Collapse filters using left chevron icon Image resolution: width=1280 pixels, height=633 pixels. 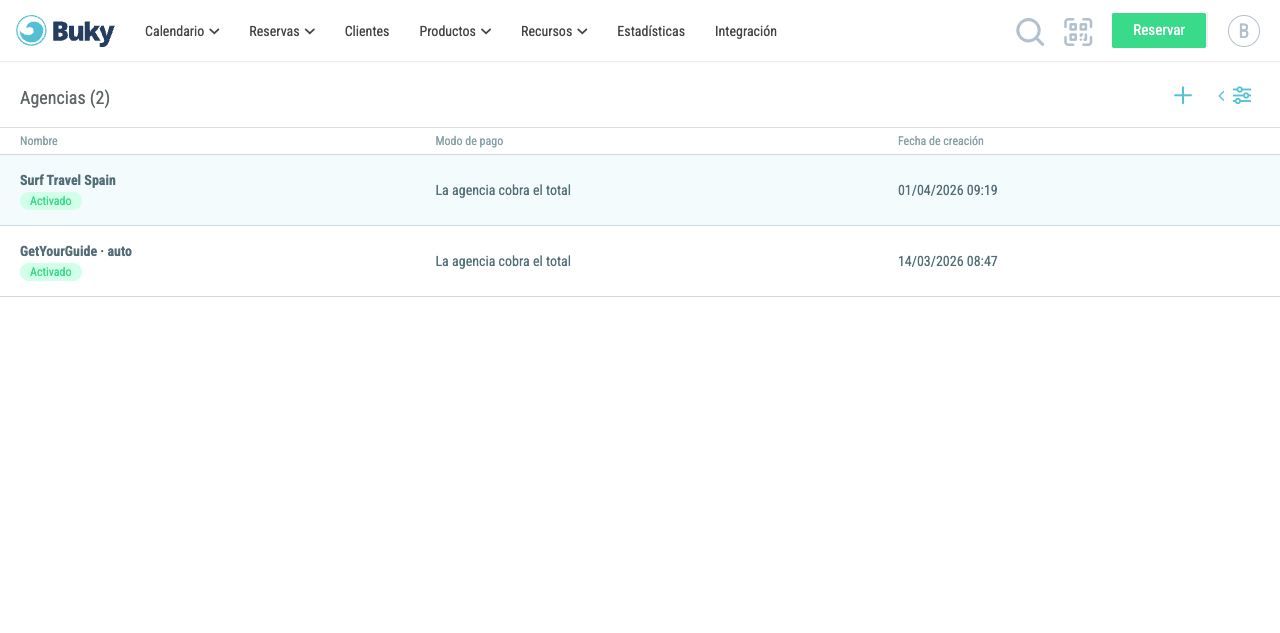pyautogui.click(x=1221, y=96)
